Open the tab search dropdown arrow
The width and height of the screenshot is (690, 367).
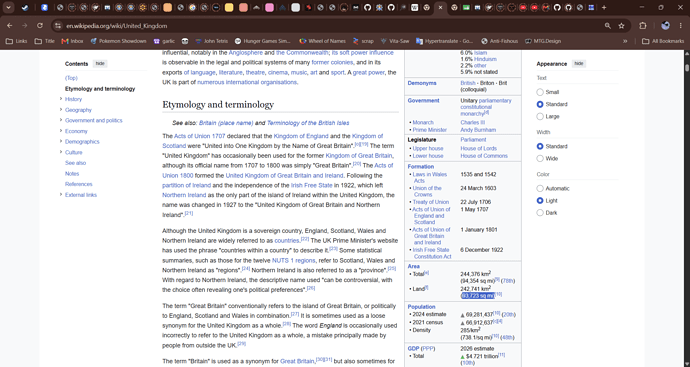point(8,7)
